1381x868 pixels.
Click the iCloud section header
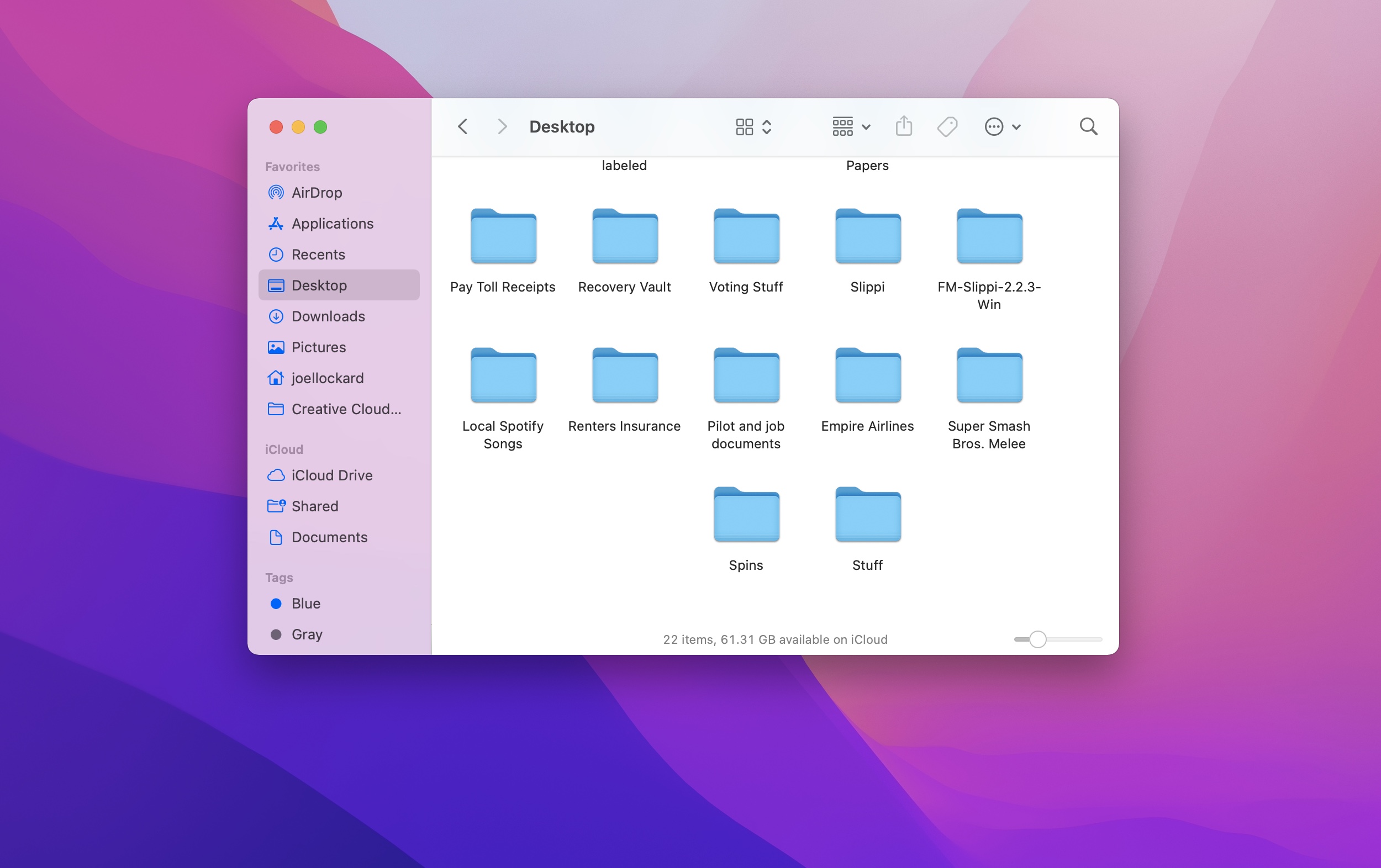point(284,449)
